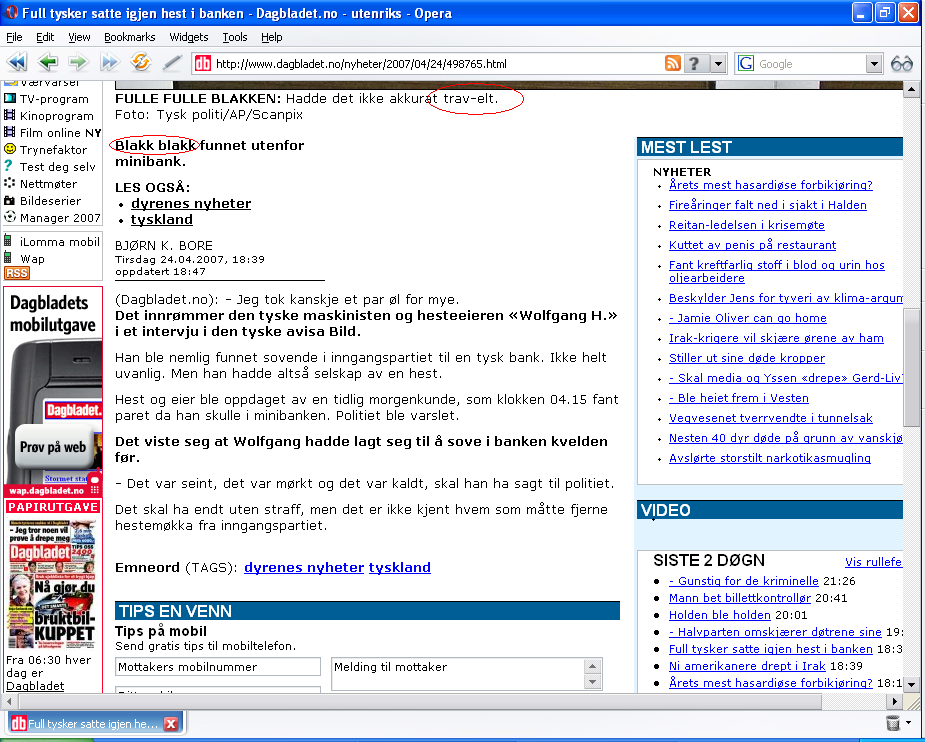Click the Bildeserier camera icon
The image size is (925, 742).
coord(9,200)
